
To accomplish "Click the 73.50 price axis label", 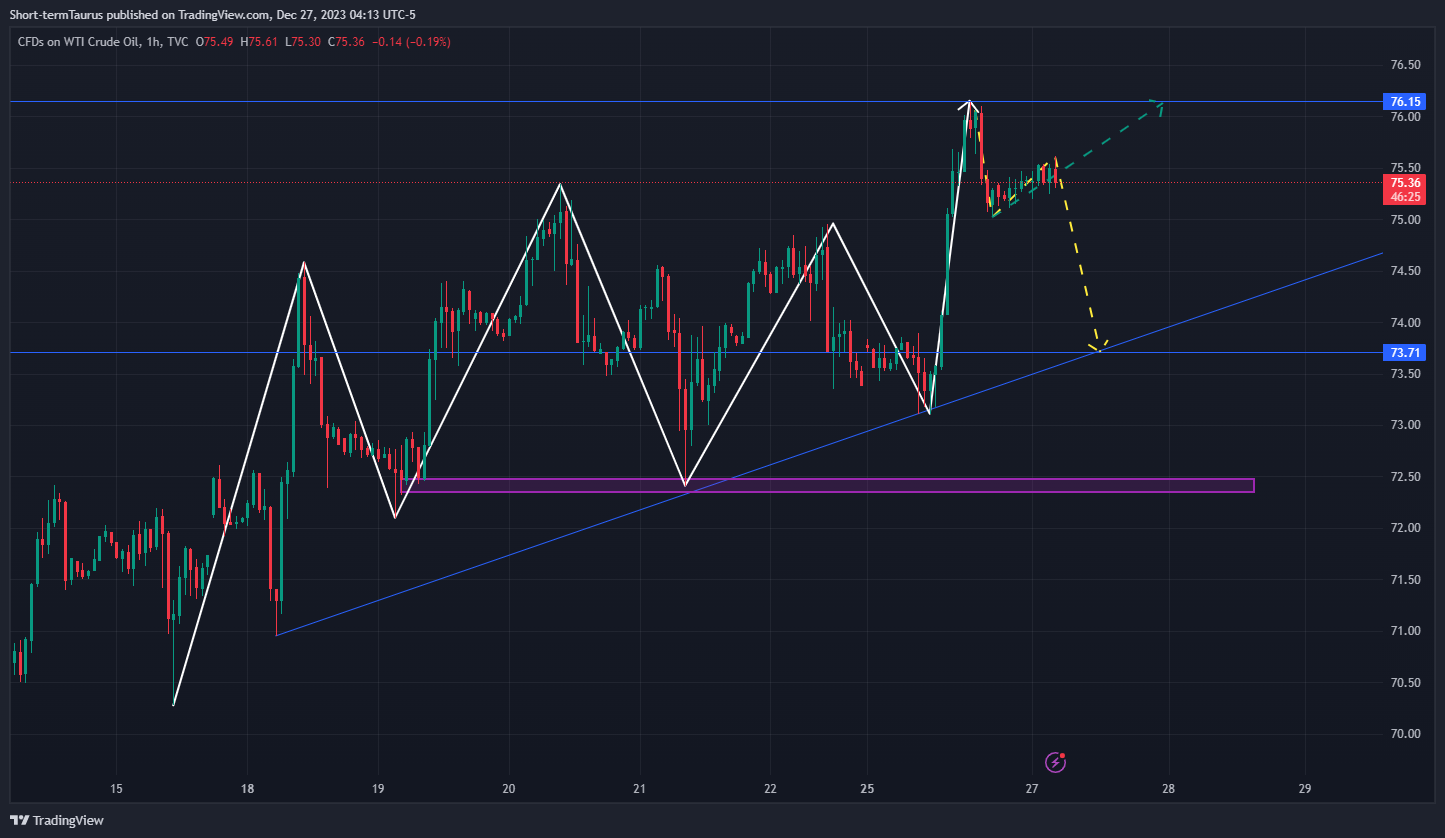I will [1405, 374].
